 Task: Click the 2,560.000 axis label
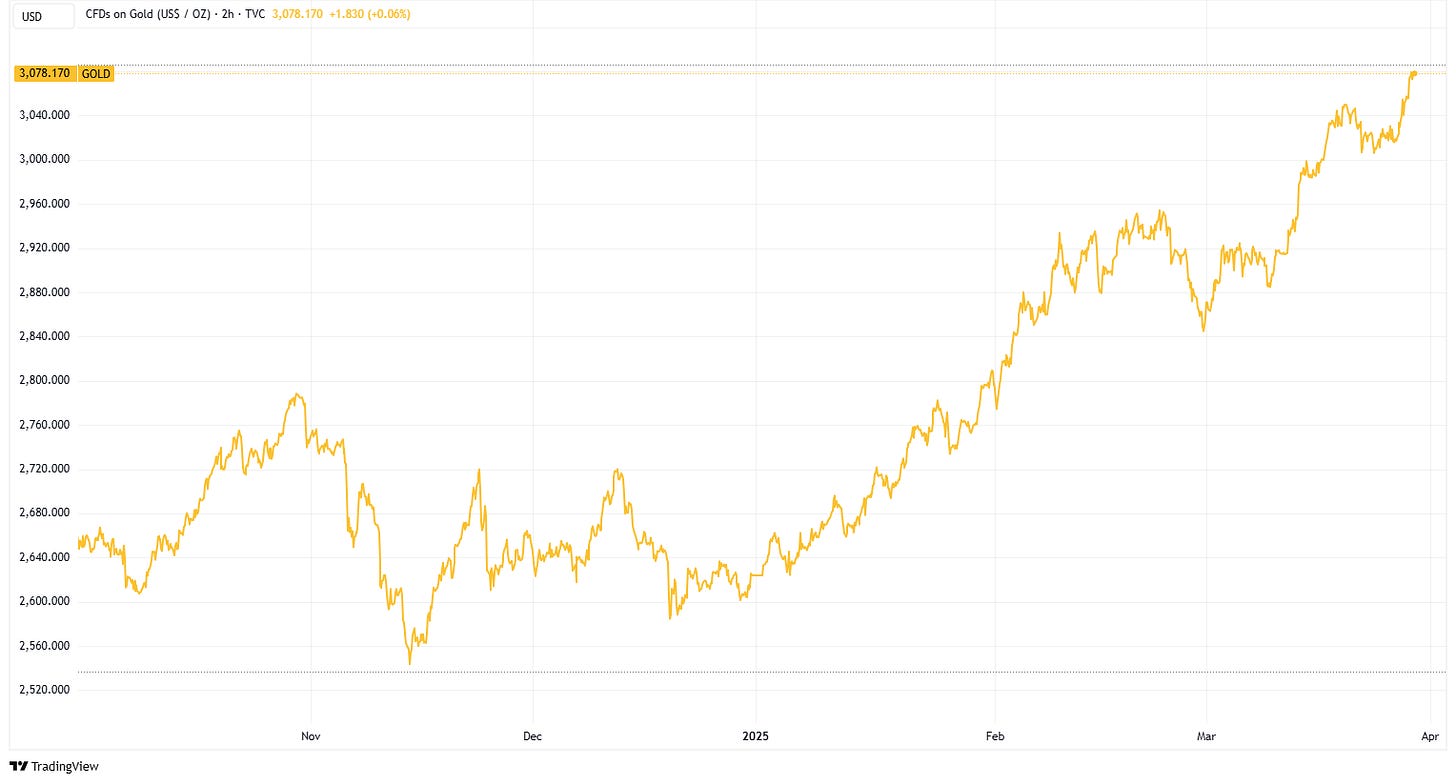pyautogui.click(x=44, y=645)
